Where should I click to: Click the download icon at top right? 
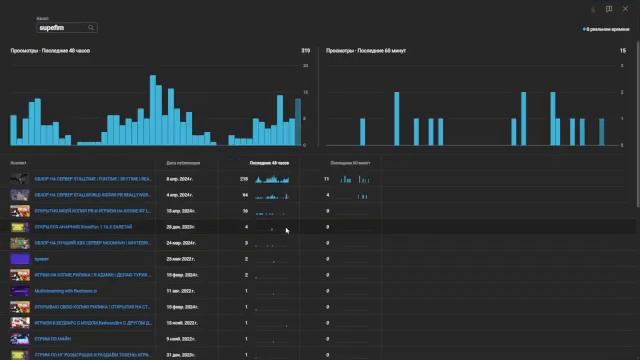593,9
